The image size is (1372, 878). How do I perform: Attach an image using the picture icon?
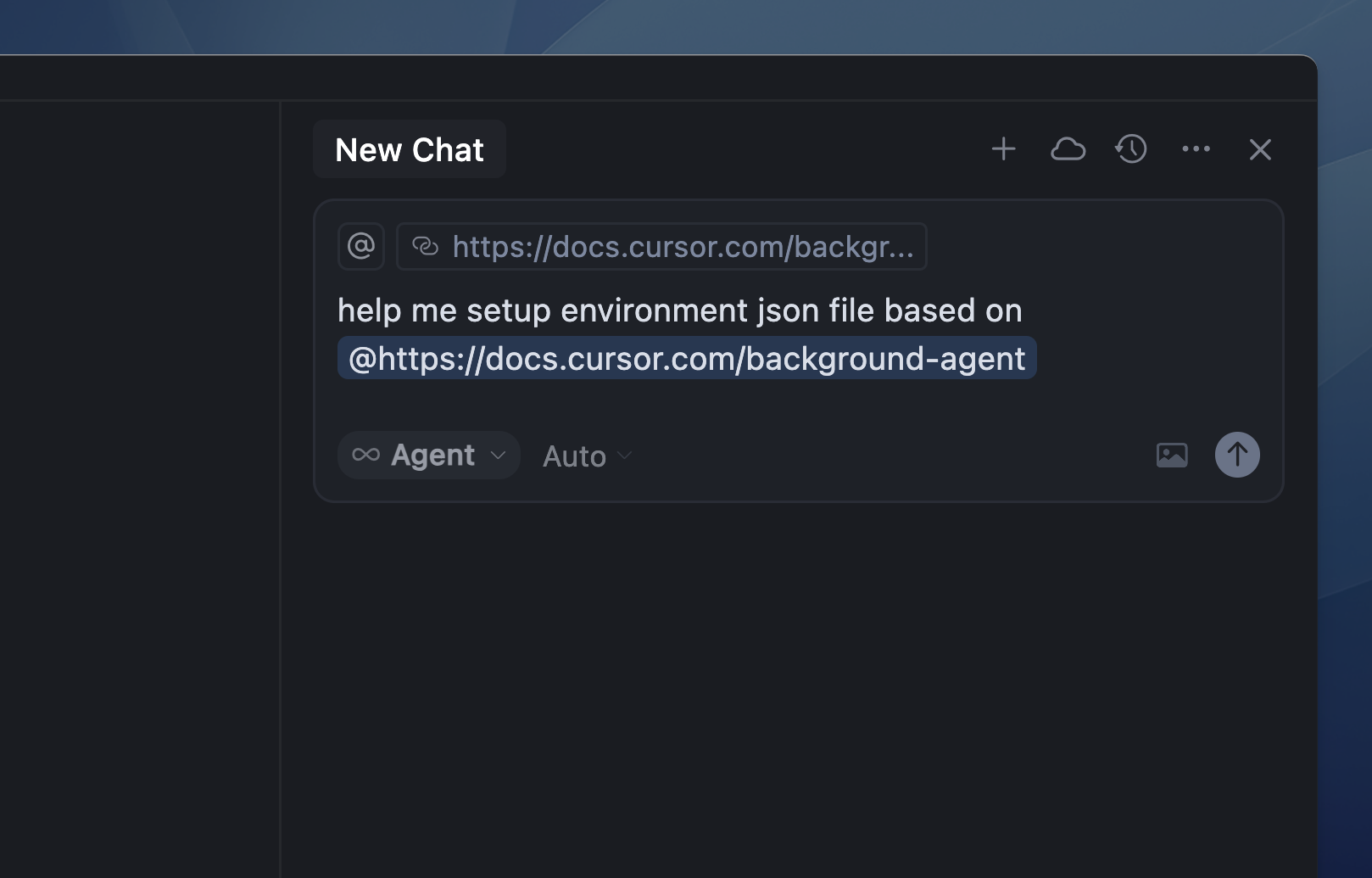1172,456
